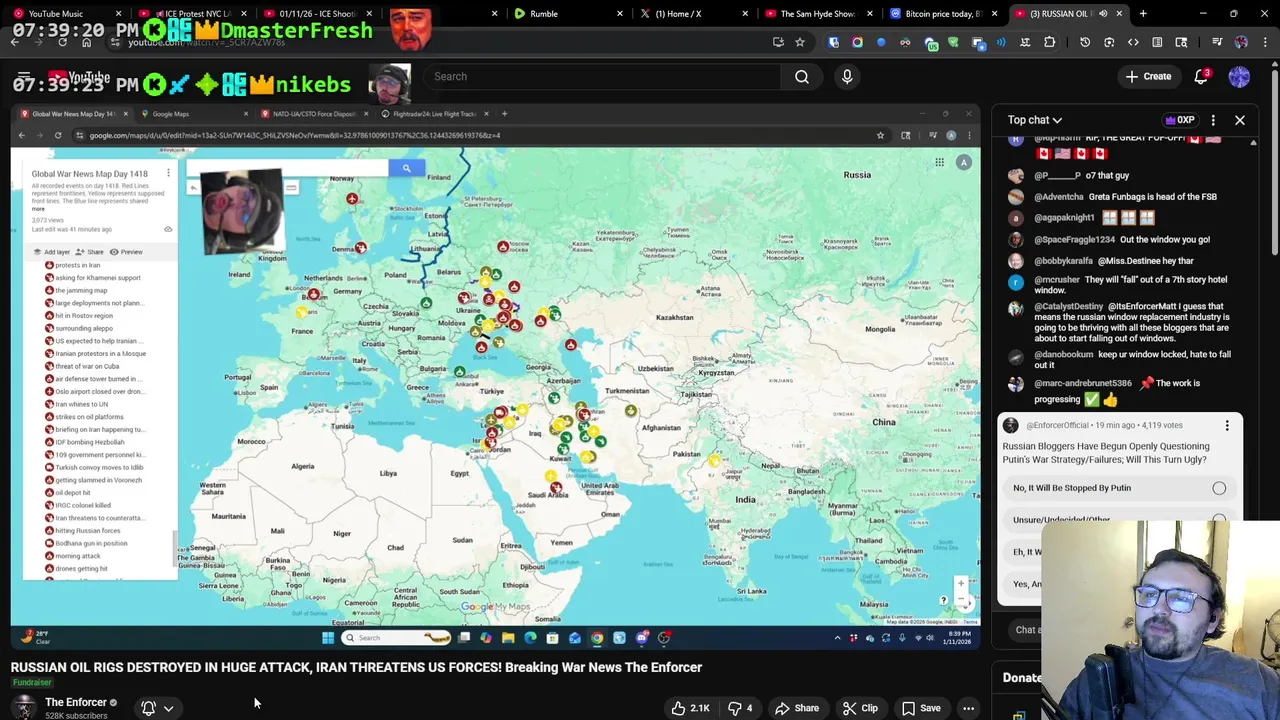Click Windows Start button in streamed taskbar
This screenshot has width=1280, height=720.
(327, 638)
